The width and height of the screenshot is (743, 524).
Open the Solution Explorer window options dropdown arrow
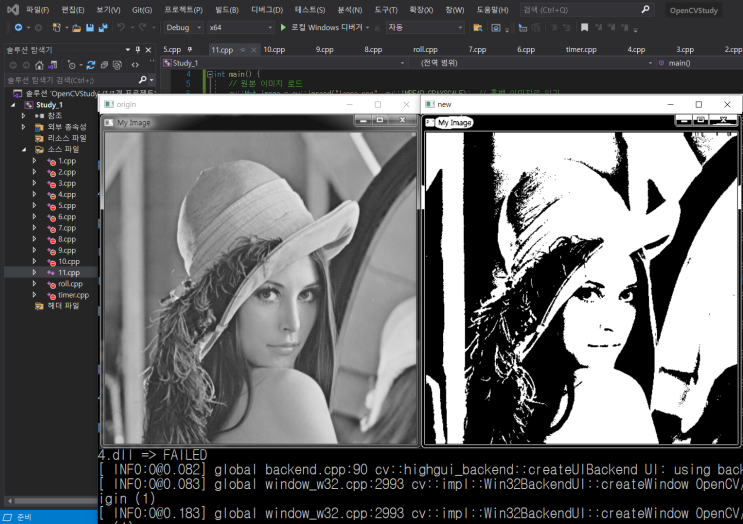pyautogui.click(x=127, y=50)
